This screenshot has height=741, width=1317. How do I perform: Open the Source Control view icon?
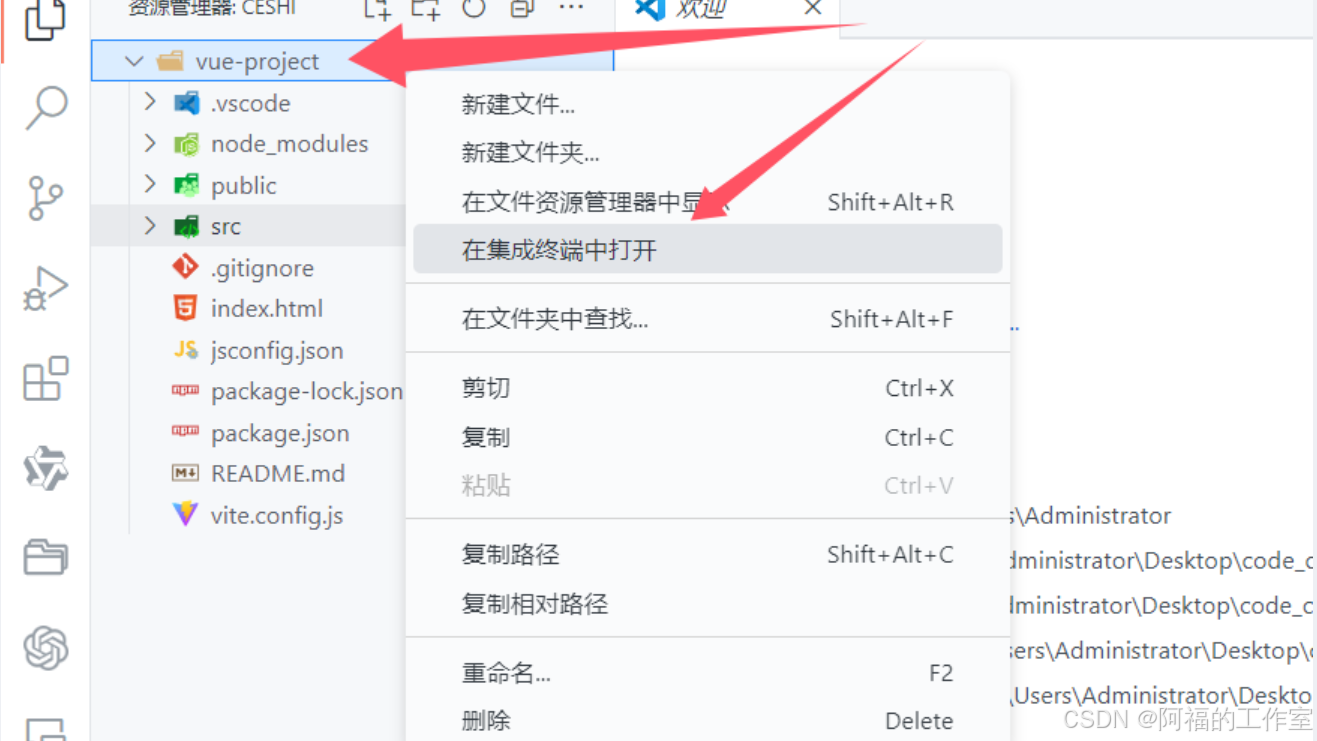[x=46, y=198]
